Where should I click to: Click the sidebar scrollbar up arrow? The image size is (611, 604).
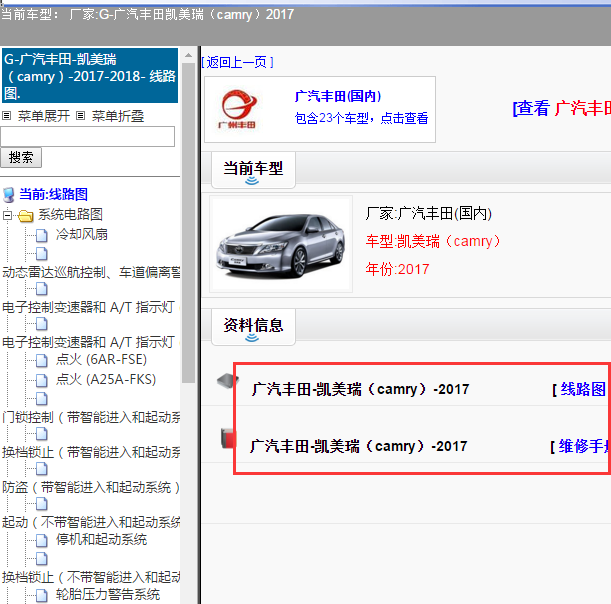[x=189, y=55]
